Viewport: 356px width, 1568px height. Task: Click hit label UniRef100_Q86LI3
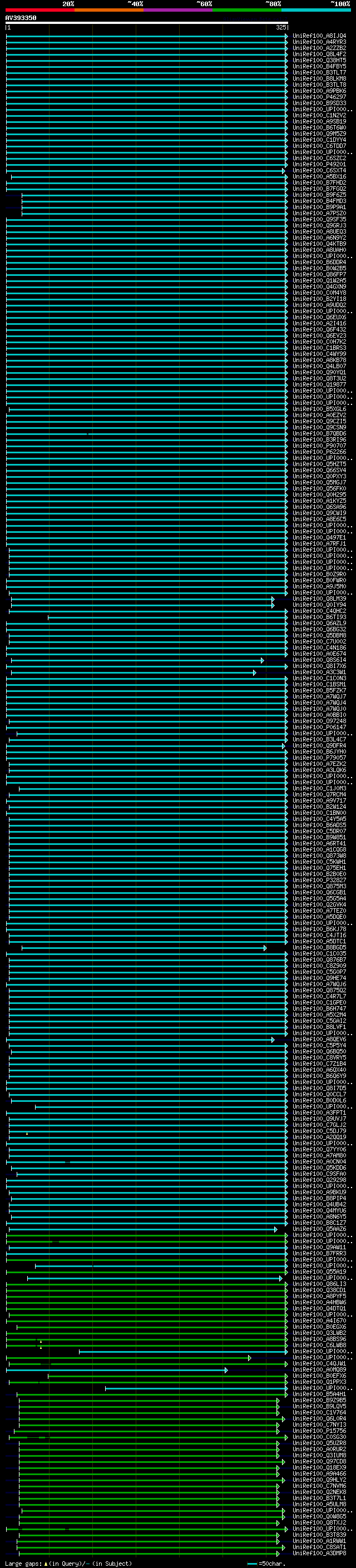point(319,1284)
